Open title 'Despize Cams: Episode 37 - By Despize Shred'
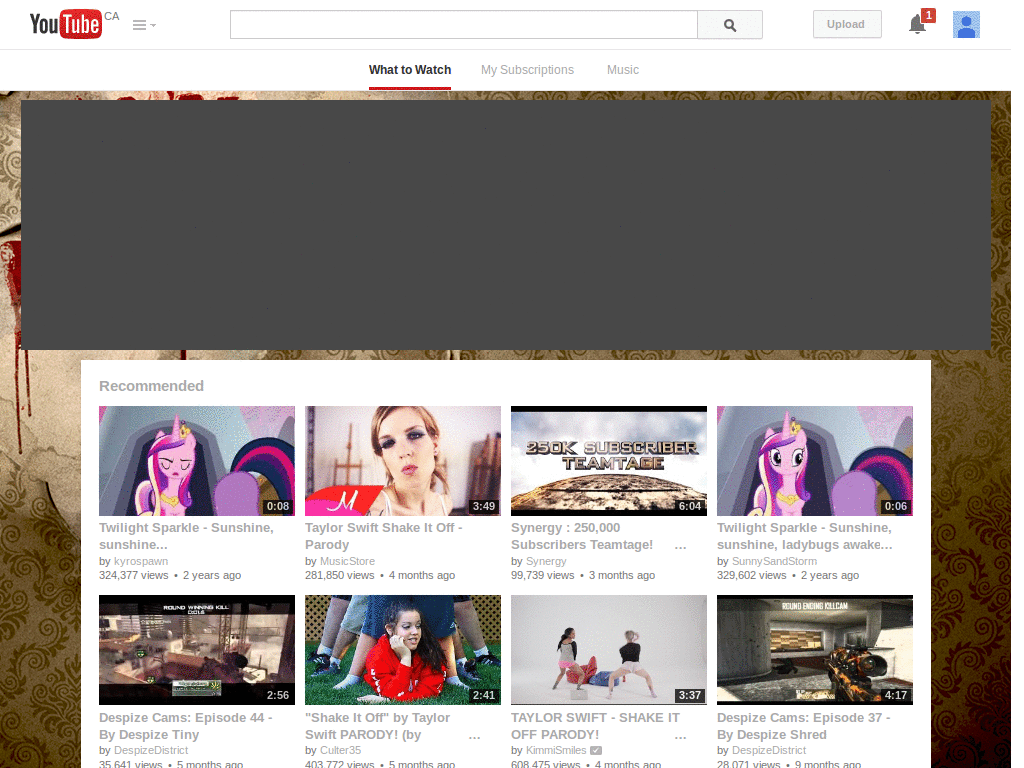This screenshot has width=1024, height=768. tap(804, 726)
